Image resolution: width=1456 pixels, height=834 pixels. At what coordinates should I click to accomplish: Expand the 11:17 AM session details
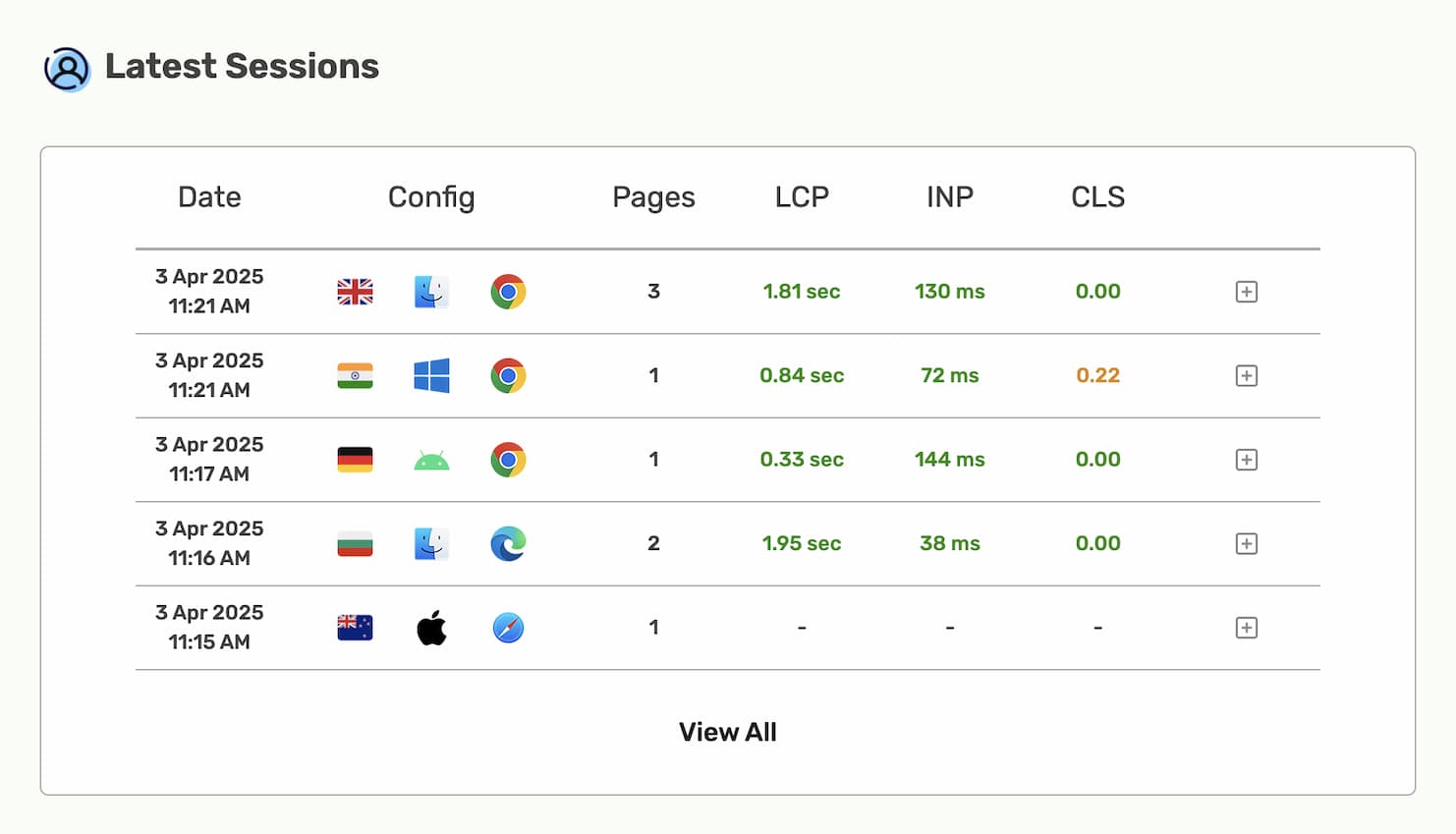1246,460
